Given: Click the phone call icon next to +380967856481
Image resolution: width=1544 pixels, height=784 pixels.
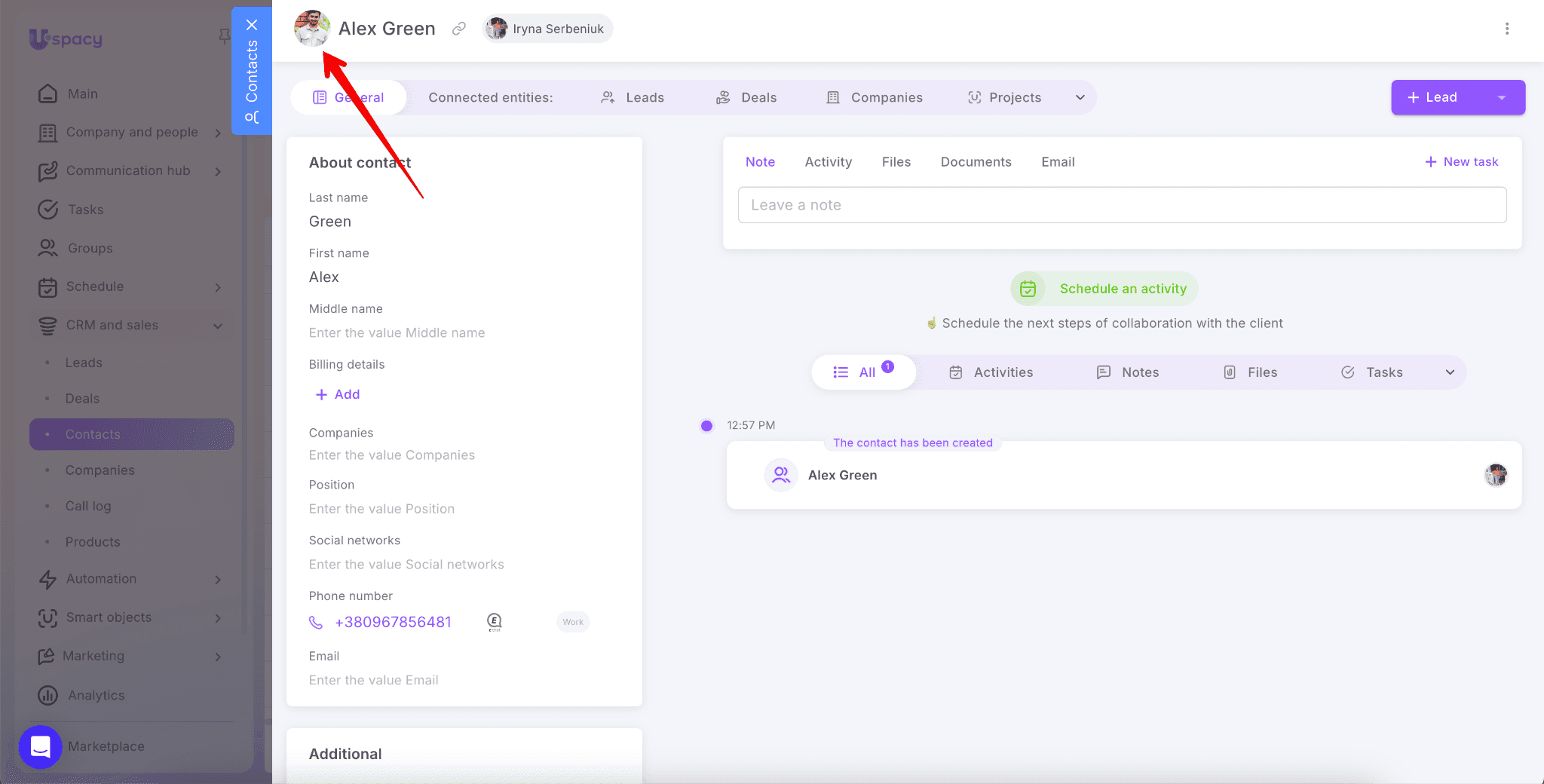Looking at the screenshot, I should (316, 623).
